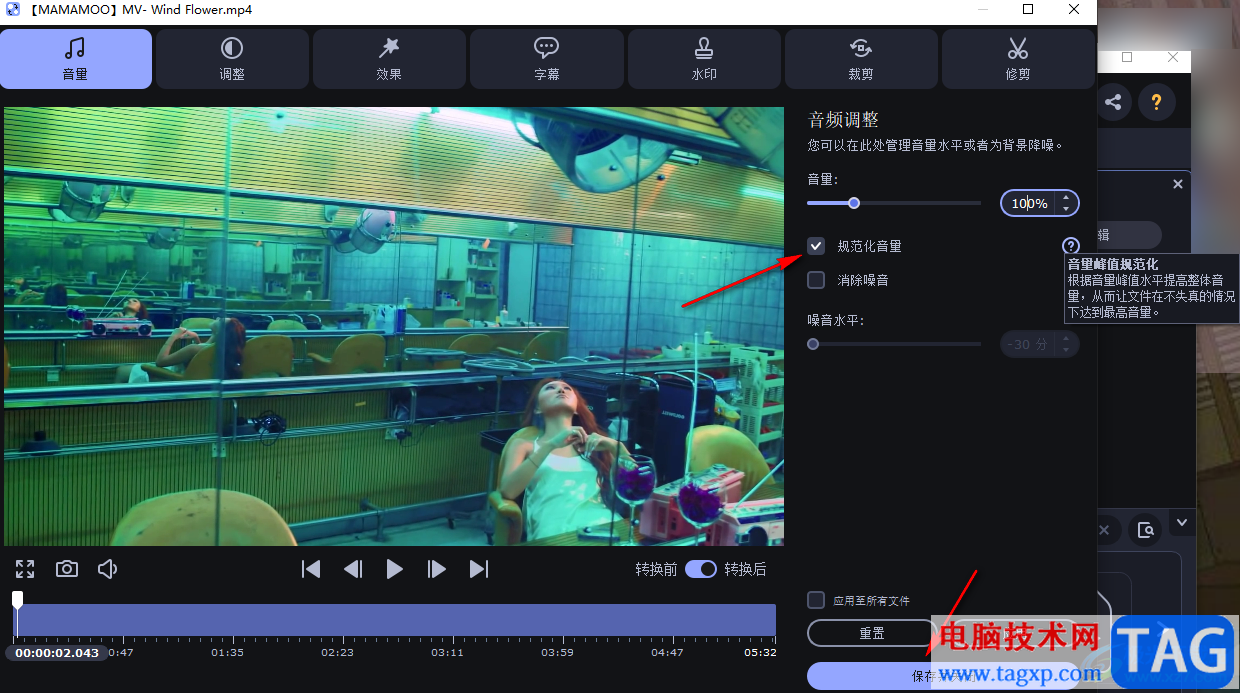1240x693 pixels.
Task: Click the 转换后 label text
Action: (x=745, y=569)
